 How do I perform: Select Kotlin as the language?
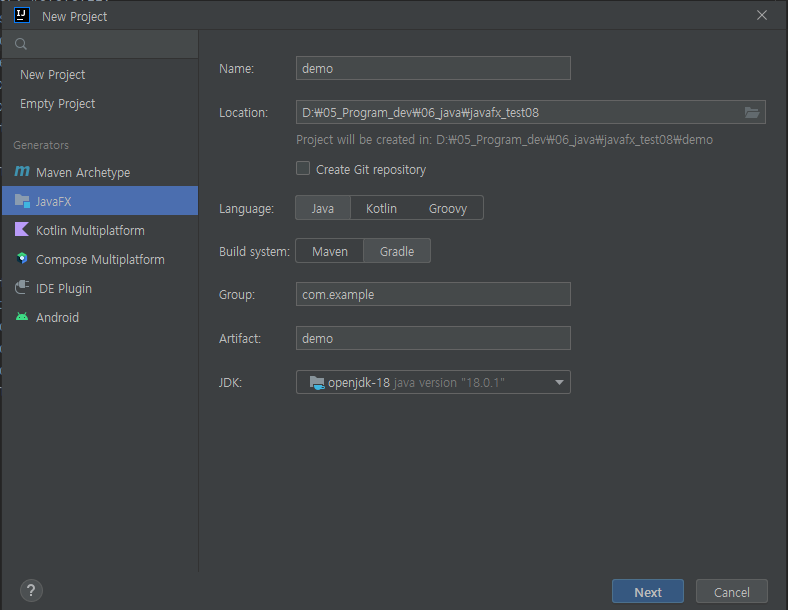click(x=381, y=208)
